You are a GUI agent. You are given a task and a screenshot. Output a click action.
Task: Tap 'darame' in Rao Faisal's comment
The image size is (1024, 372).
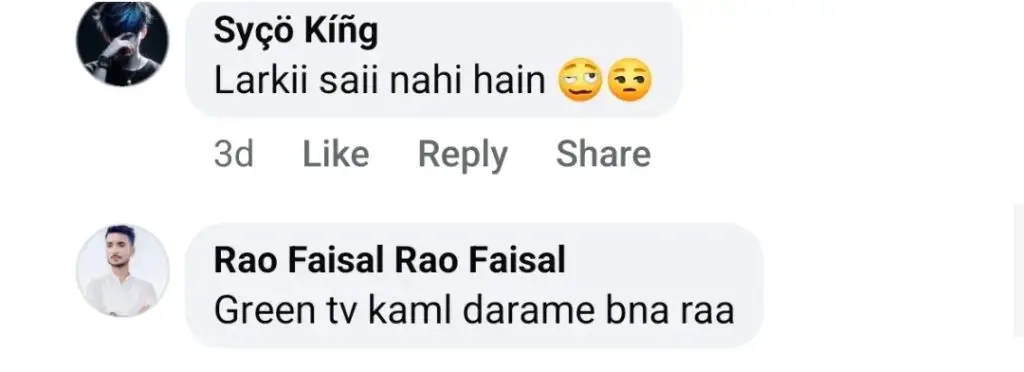(x=527, y=311)
